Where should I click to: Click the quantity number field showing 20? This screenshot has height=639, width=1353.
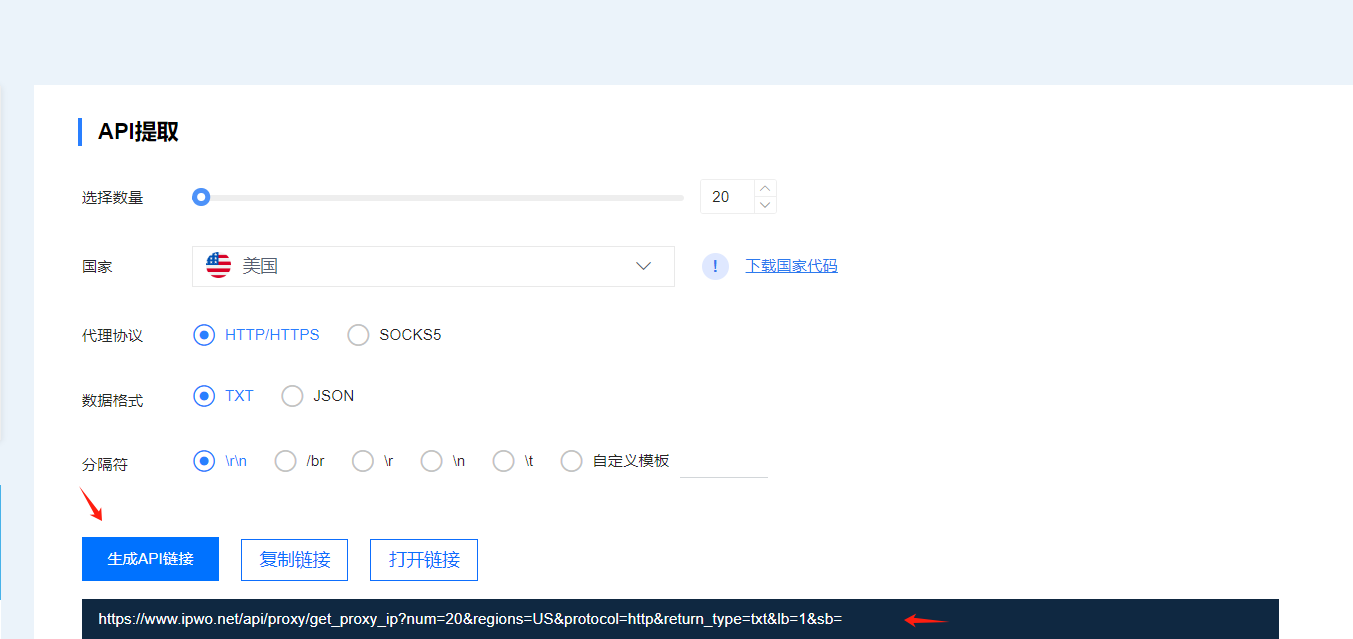click(727, 197)
